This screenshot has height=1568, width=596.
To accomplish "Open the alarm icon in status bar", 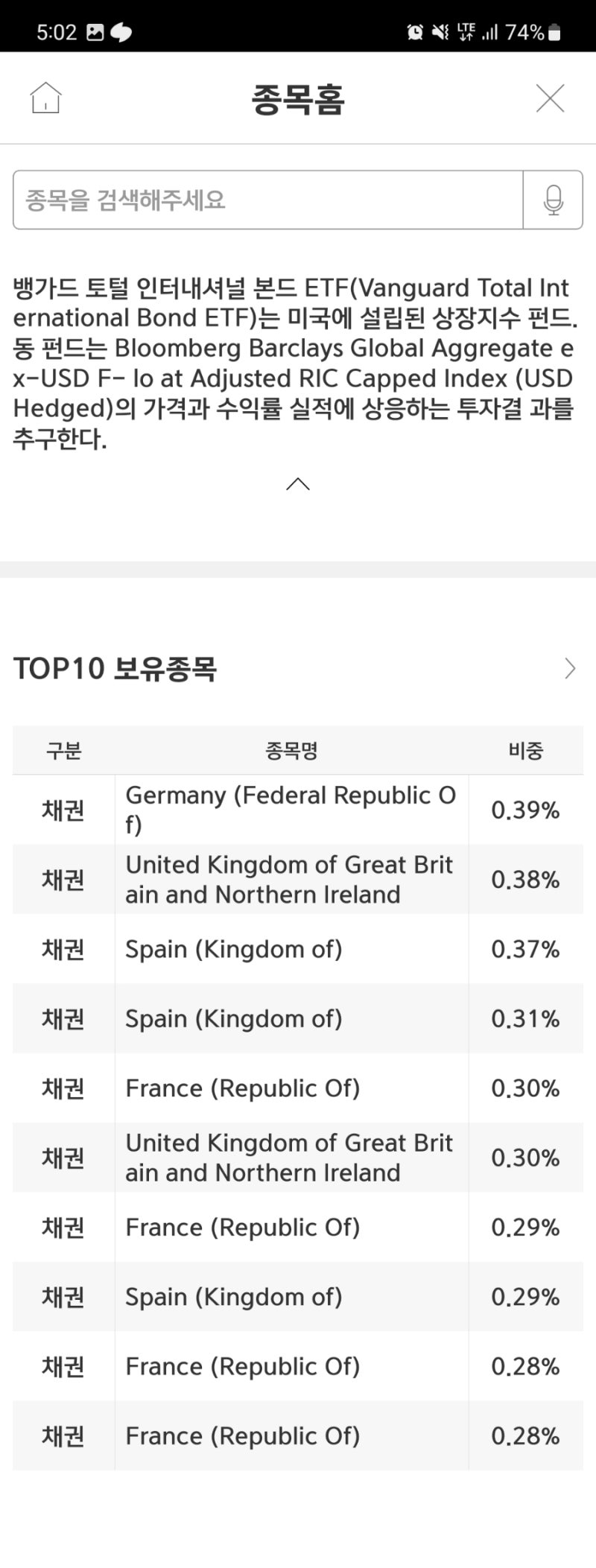I will [415, 32].
